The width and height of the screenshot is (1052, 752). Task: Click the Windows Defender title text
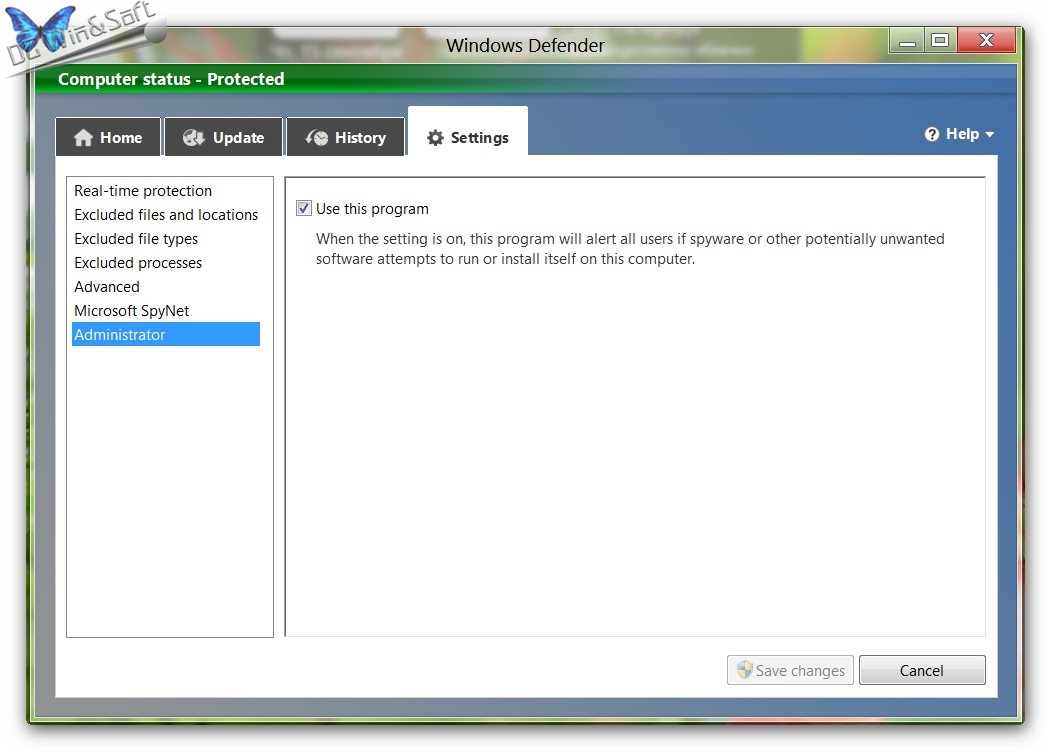(x=525, y=46)
